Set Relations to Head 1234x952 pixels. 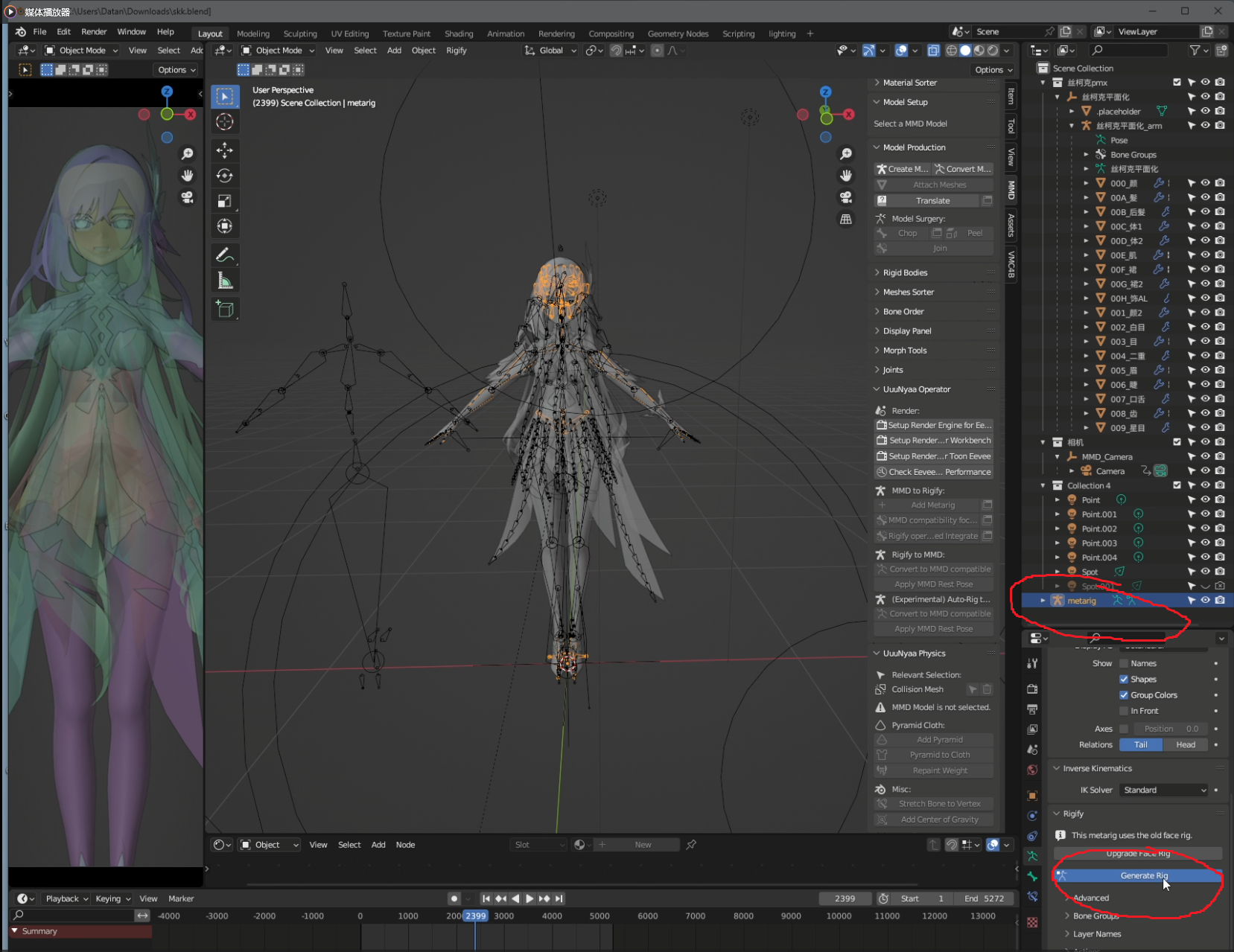tap(1186, 745)
